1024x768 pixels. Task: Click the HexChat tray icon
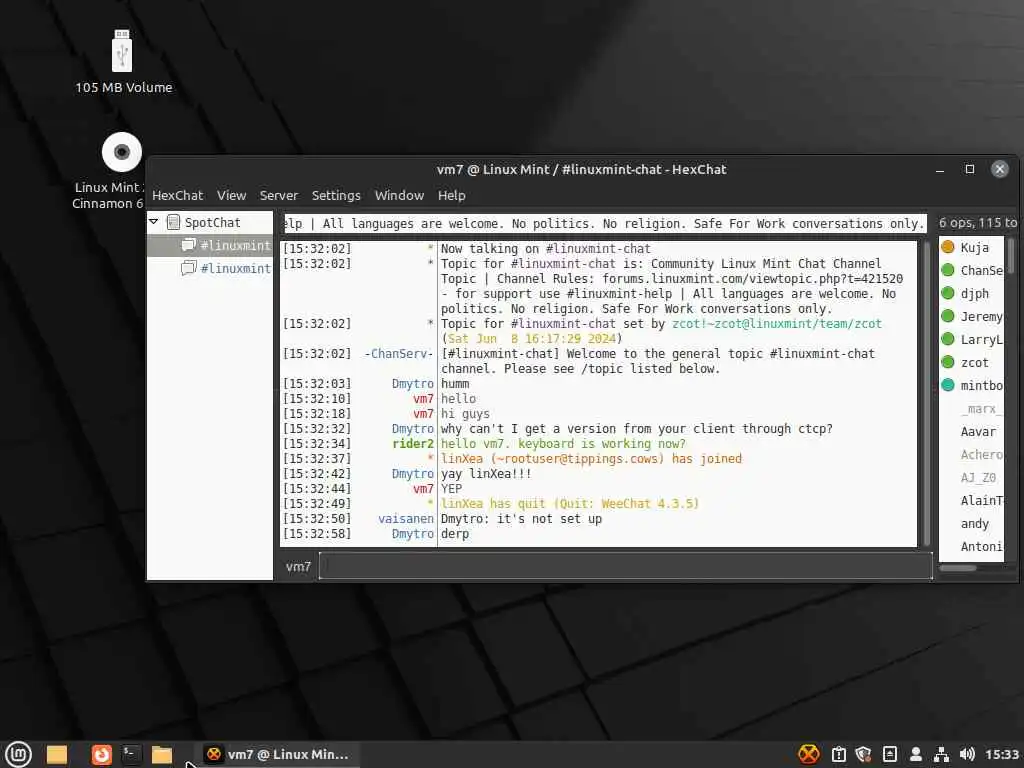(x=808, y=754)
